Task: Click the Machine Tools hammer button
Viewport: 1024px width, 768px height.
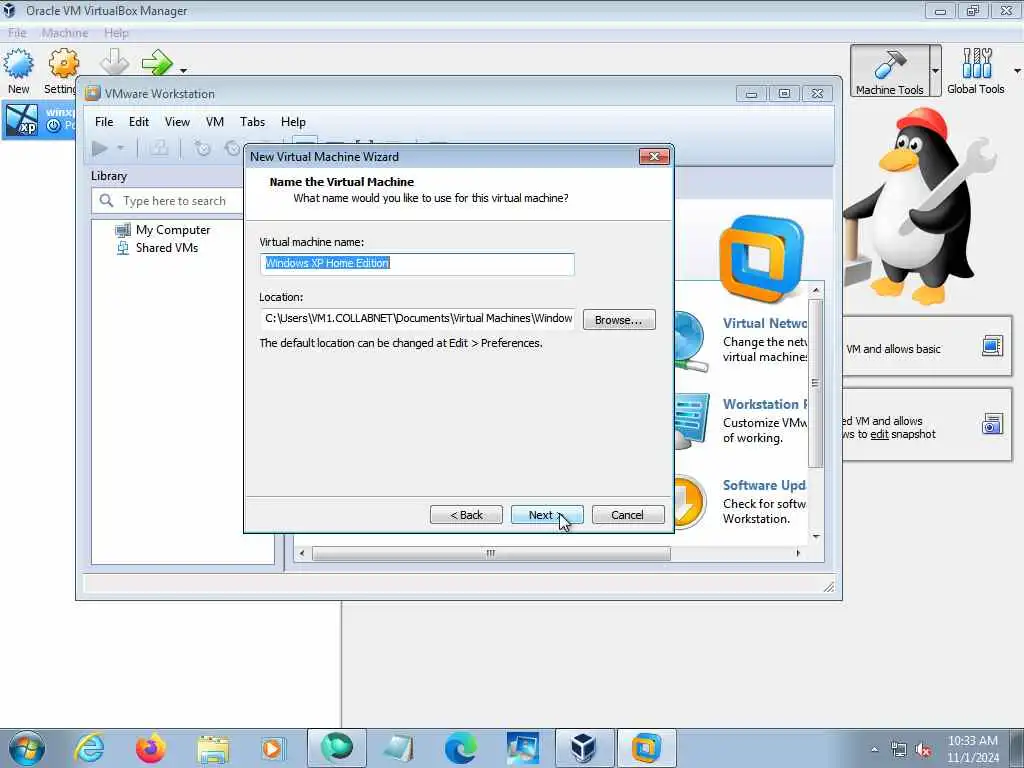Action: (x=889, y=71)
